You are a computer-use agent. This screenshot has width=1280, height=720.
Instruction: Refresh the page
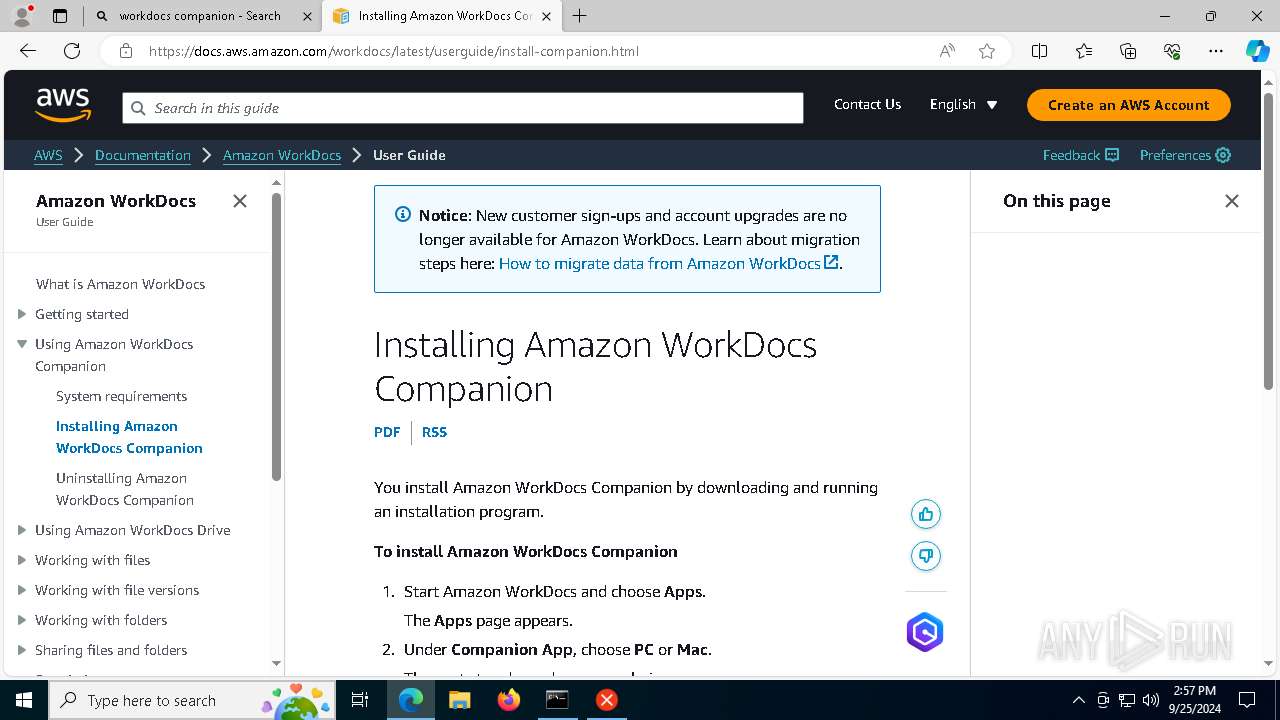[72, 51]
